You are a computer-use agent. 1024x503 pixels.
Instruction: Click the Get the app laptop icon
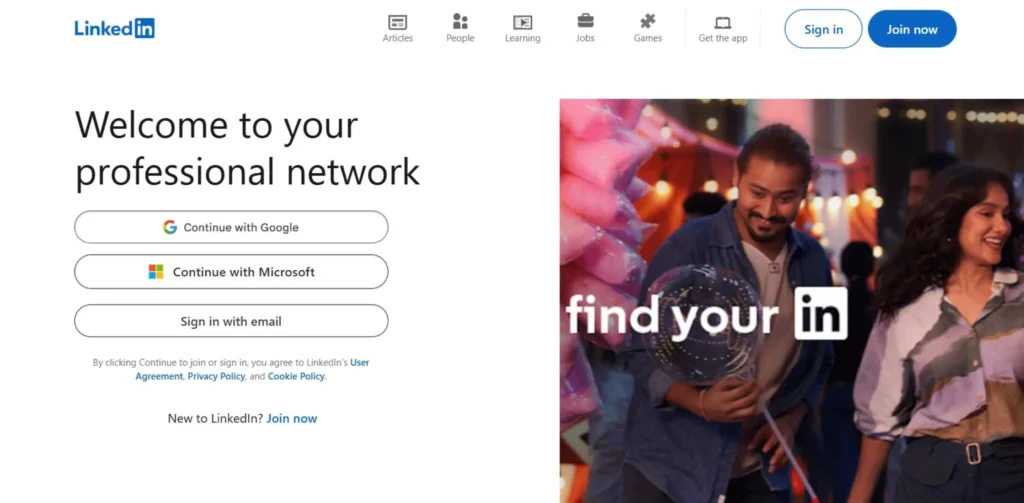click(722, 21)
